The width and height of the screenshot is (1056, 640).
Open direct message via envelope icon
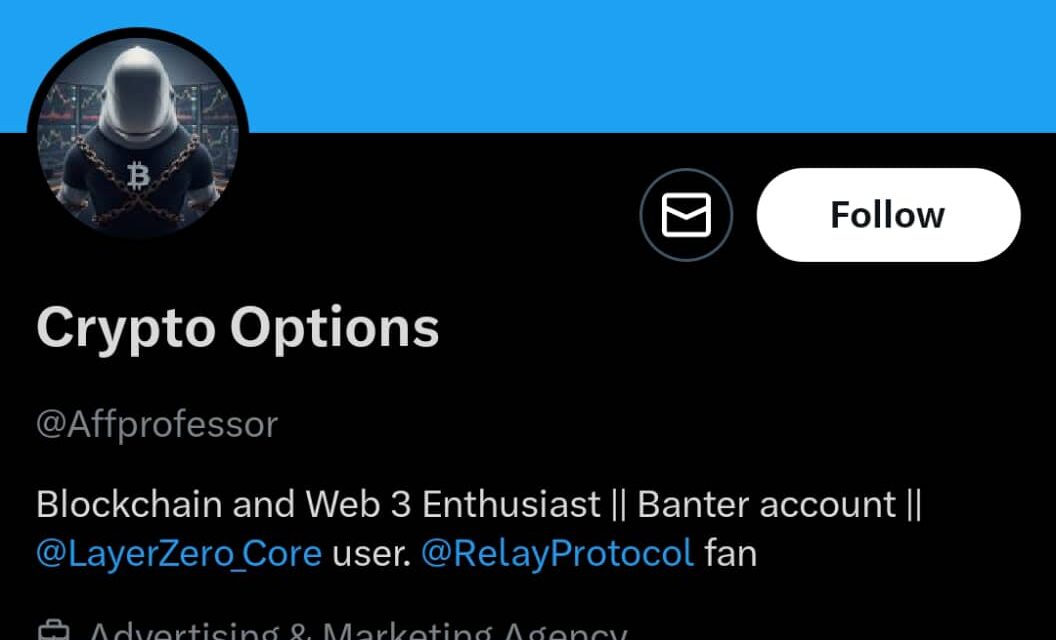(x=686, y=215)
